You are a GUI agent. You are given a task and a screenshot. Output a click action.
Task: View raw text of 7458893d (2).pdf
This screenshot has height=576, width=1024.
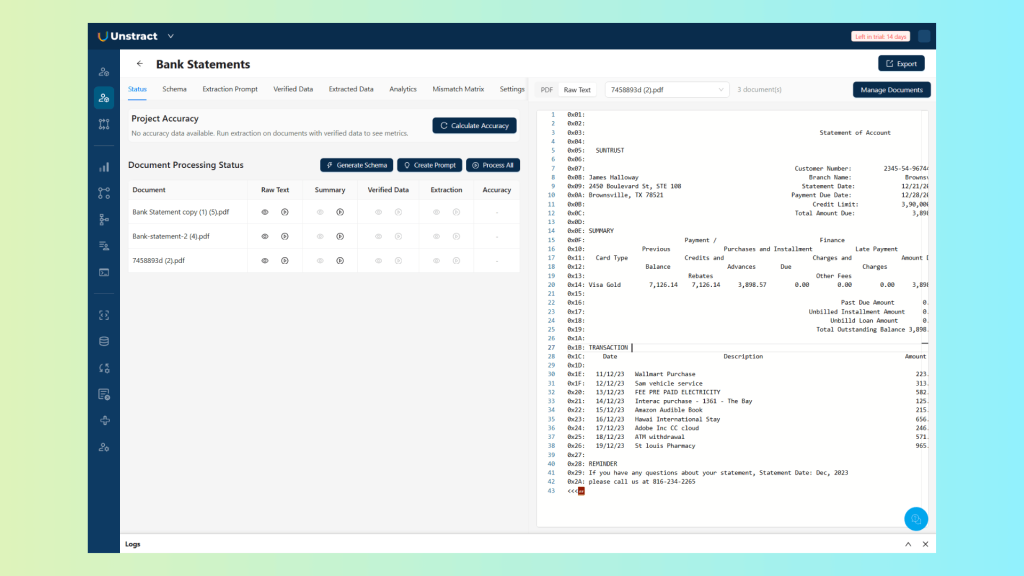pyautogui.click(x=265, y=261)
